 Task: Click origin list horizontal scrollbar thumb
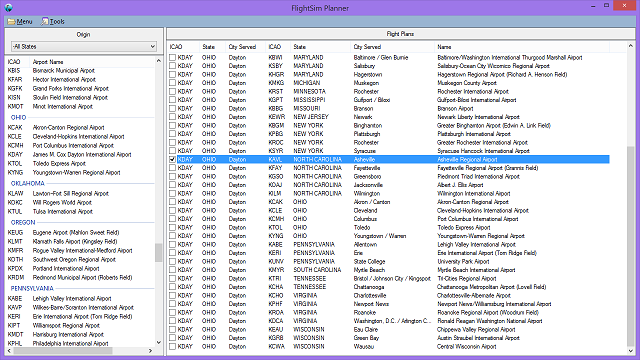63,351
